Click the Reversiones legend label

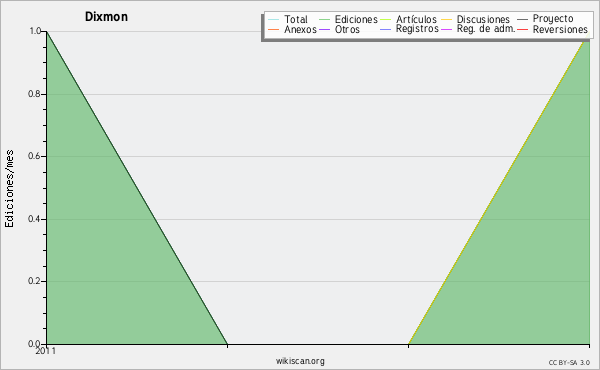click(x=560, y=29)
